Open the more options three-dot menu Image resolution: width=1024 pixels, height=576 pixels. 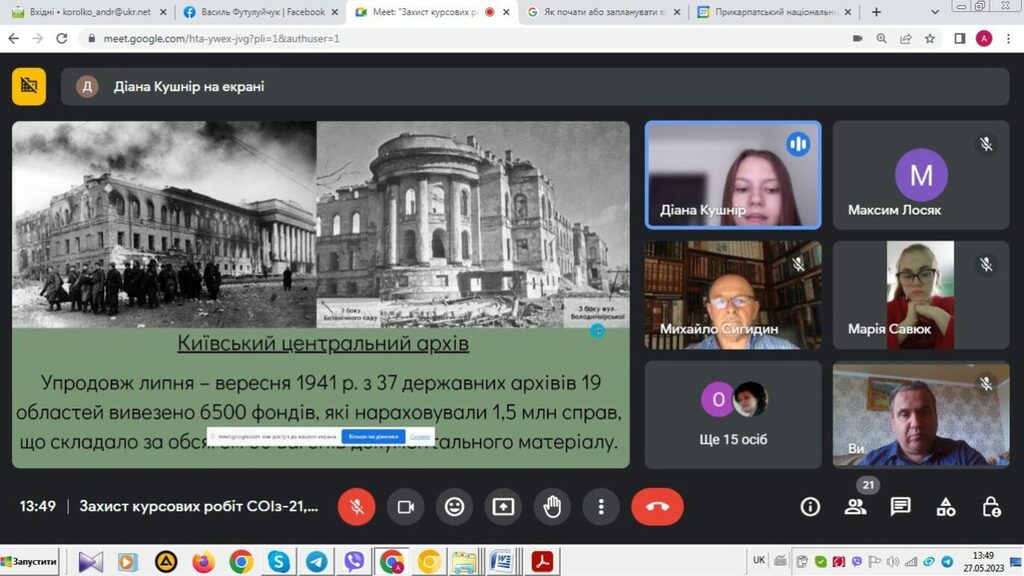[x=600, y=507]
